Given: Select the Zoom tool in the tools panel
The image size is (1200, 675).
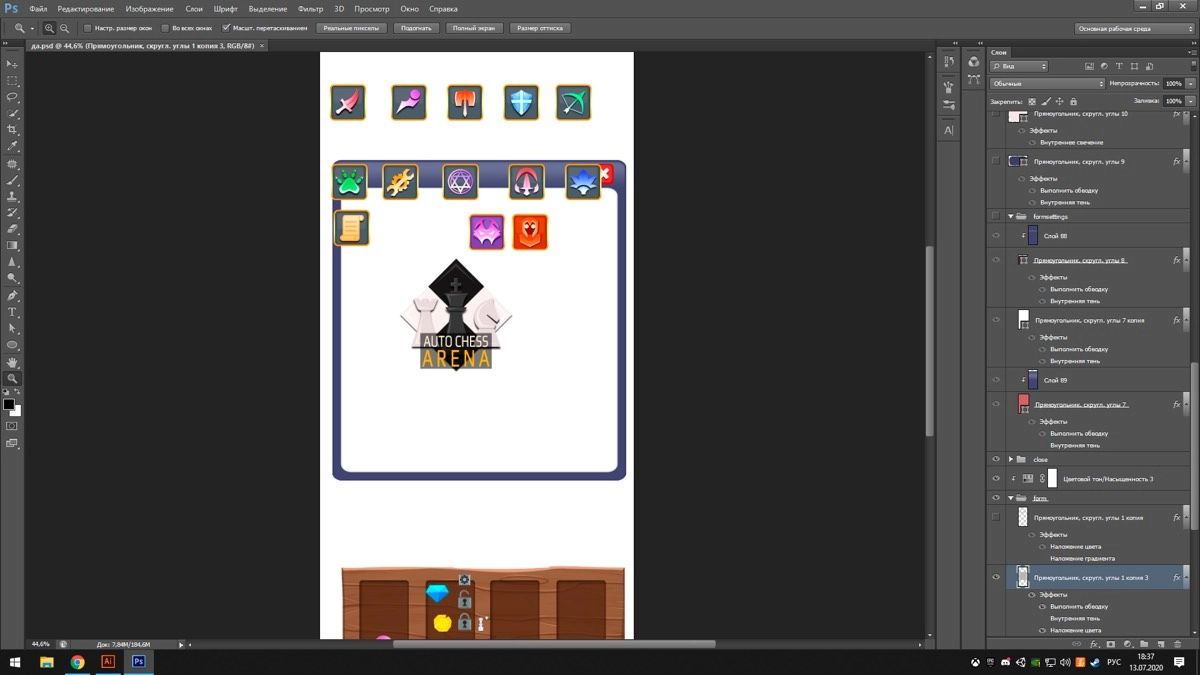Looking at the screenshot, I should point(12,378).
